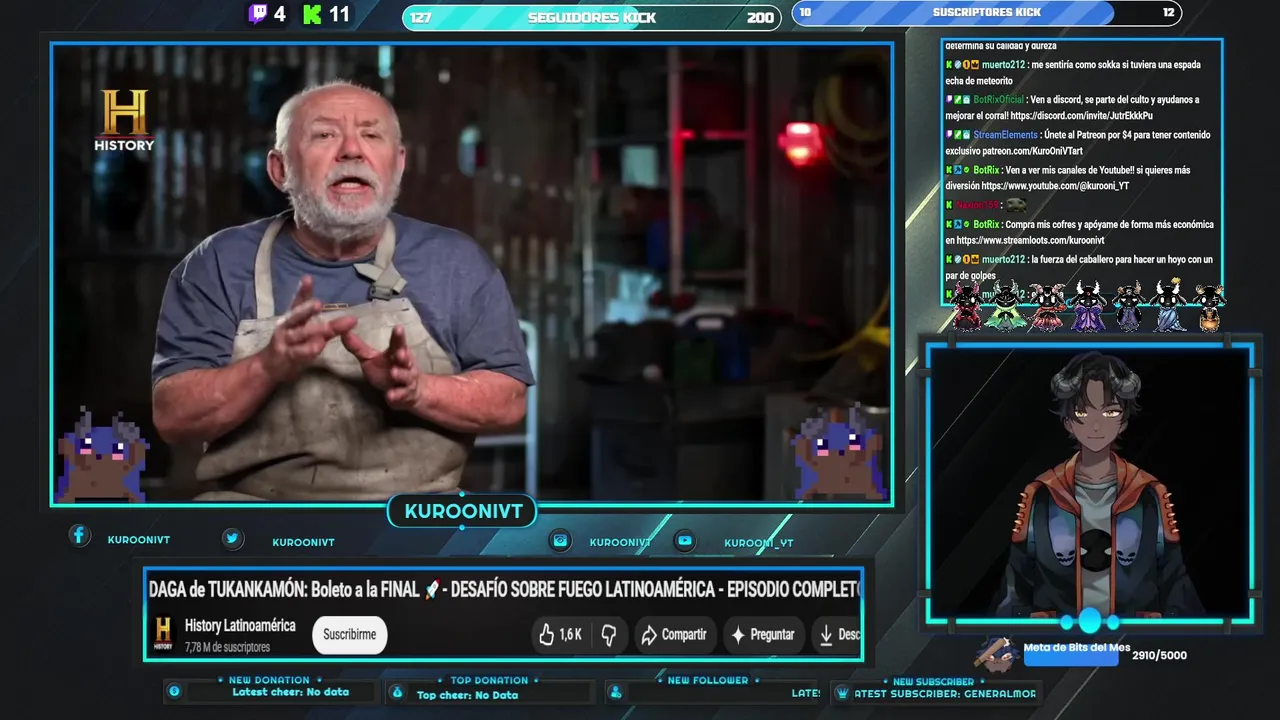Open the streamloots.com/kuroonivt link in chat
This screenshot has height=720, width=1280.
pyautogui.click(x=1030, y=241)
